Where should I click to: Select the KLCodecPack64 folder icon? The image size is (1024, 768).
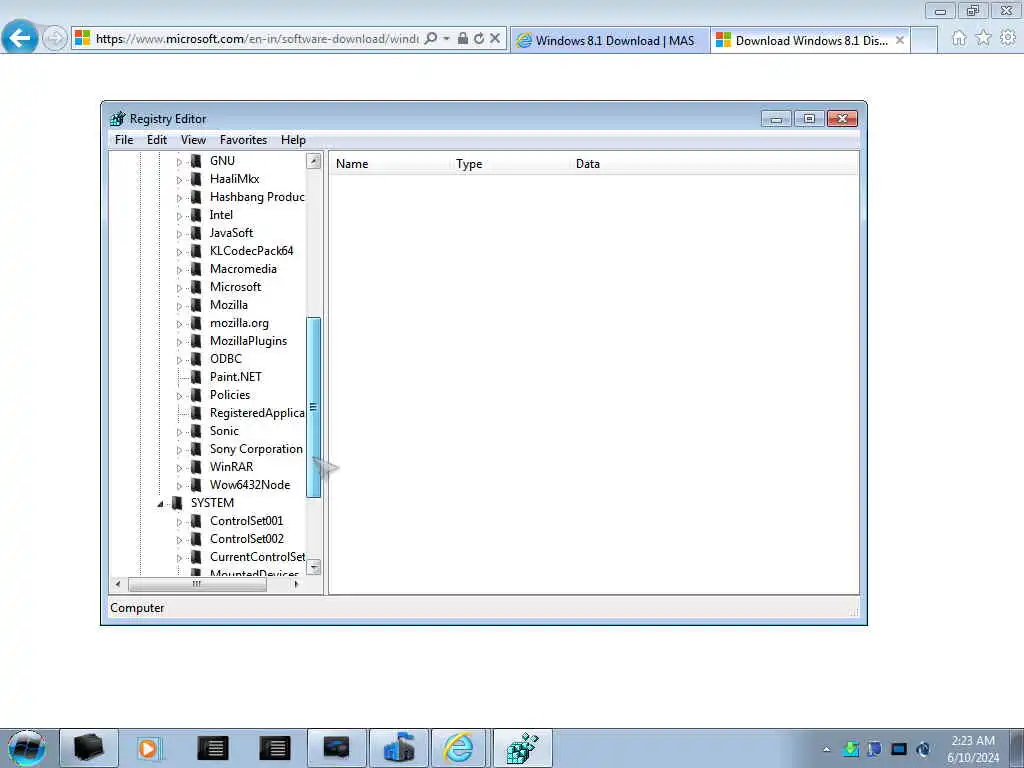(196, 251)
